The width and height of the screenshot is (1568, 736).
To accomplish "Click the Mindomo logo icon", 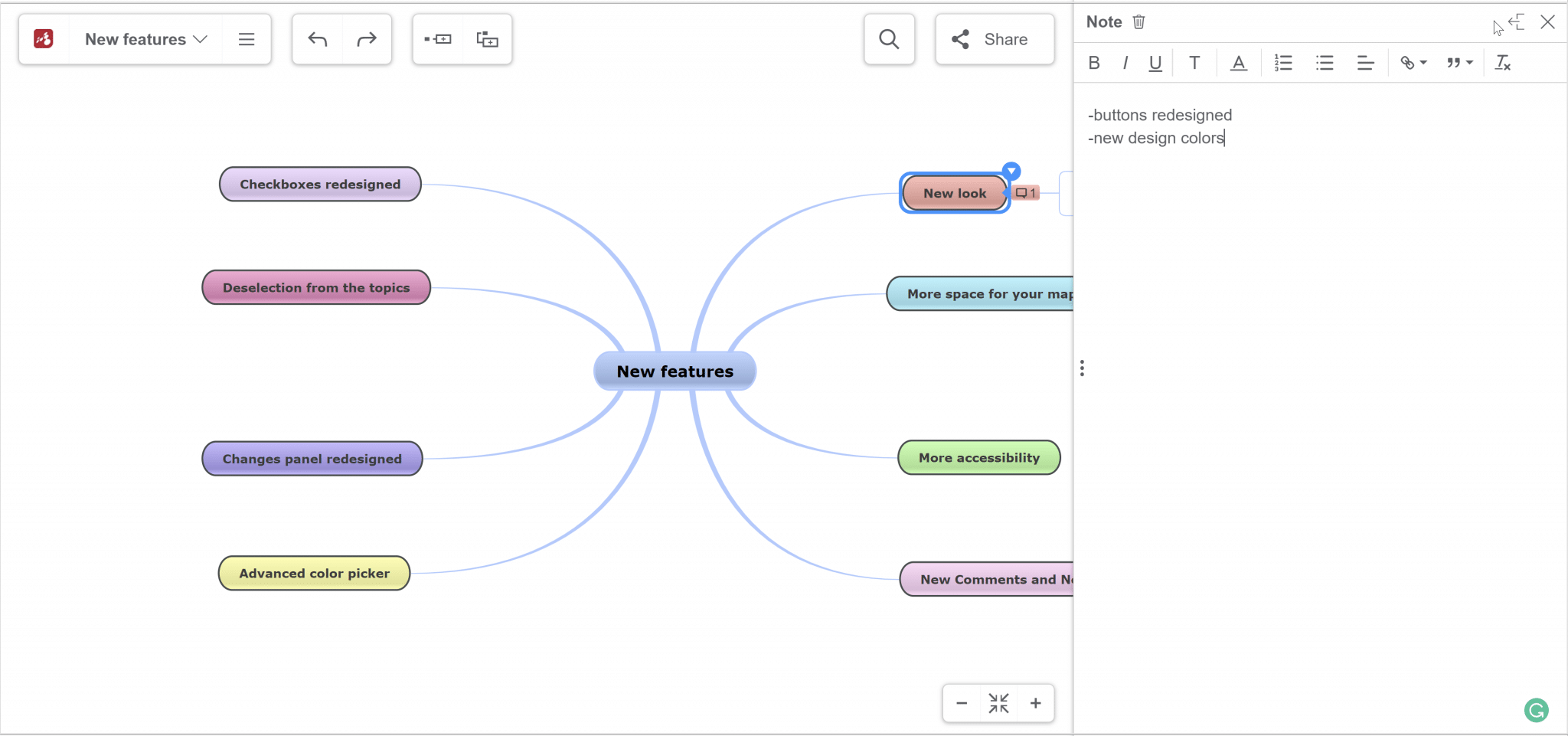I will [43, 38].
